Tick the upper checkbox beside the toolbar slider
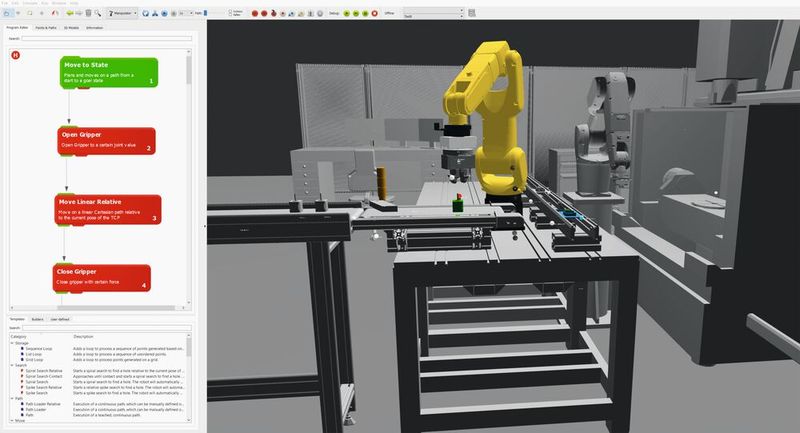The width and height of the screenshot is (800, 433). point(230,11)
